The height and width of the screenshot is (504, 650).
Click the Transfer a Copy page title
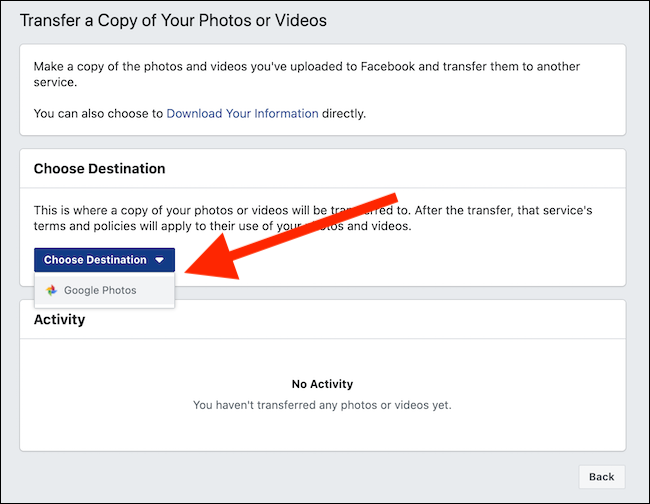[x=173, y=20]
